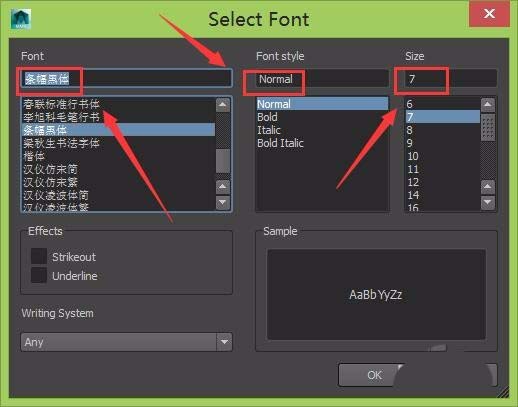Viewport: 518px width, 407px height.
Task: Pick size 10 in the size list
Action: tap(443, 156)
